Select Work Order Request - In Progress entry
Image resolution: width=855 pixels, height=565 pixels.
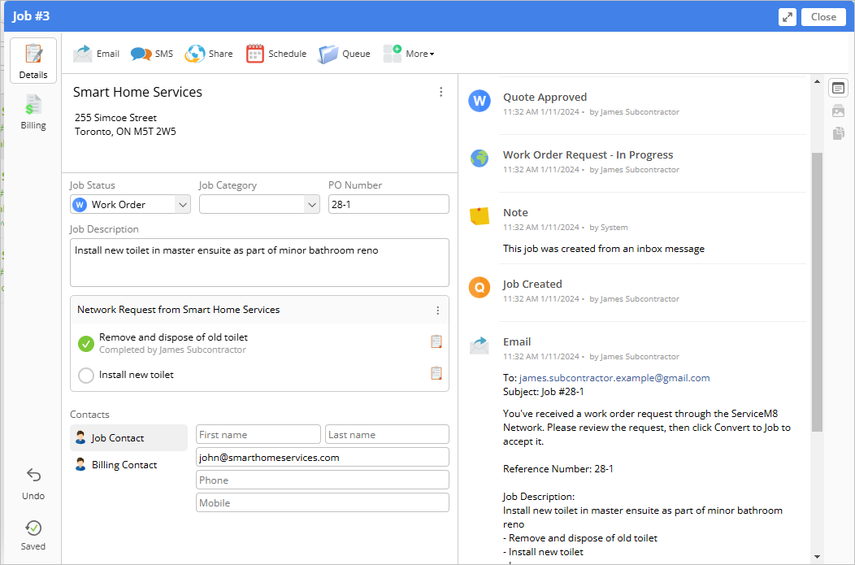click(x=588, y=155)
